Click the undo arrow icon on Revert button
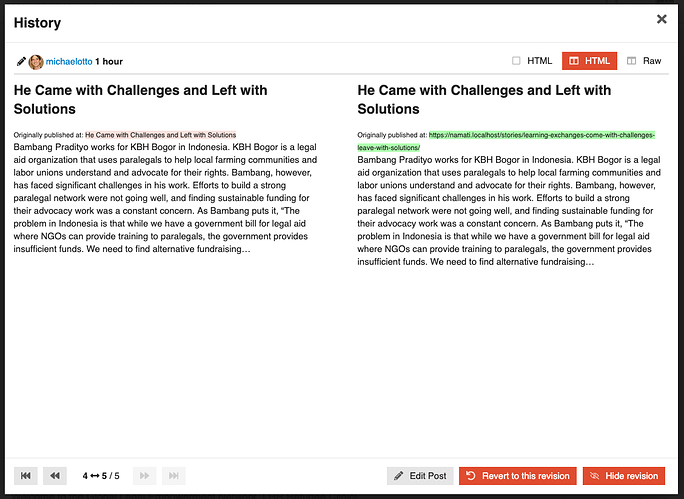 pos(471,475)
